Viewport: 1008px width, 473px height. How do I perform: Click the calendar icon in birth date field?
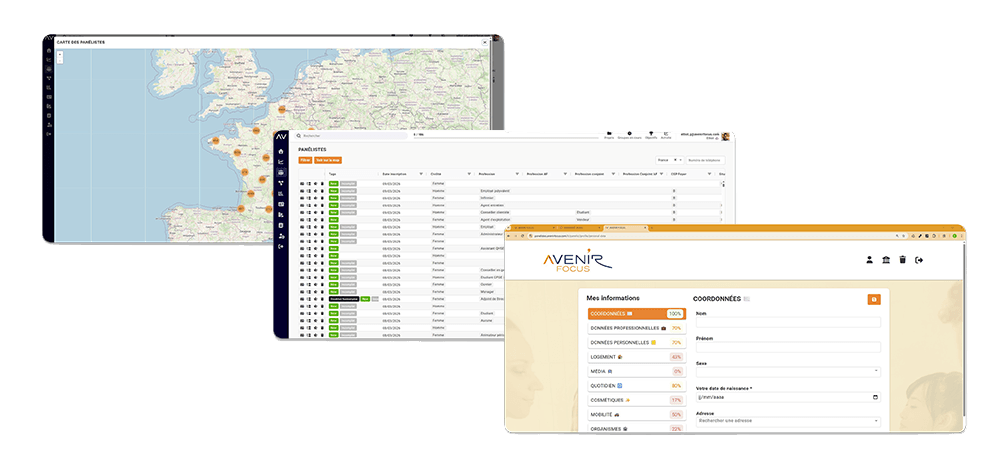(x=875, y=397)
